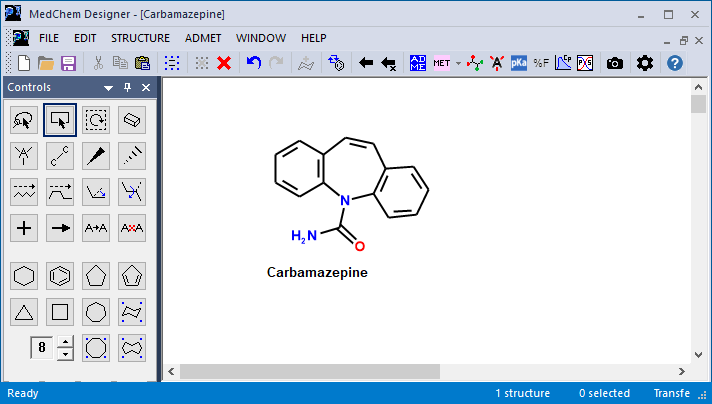Pick the cycloheptane ring template
The image size is (712, 404).
(96, 312)
